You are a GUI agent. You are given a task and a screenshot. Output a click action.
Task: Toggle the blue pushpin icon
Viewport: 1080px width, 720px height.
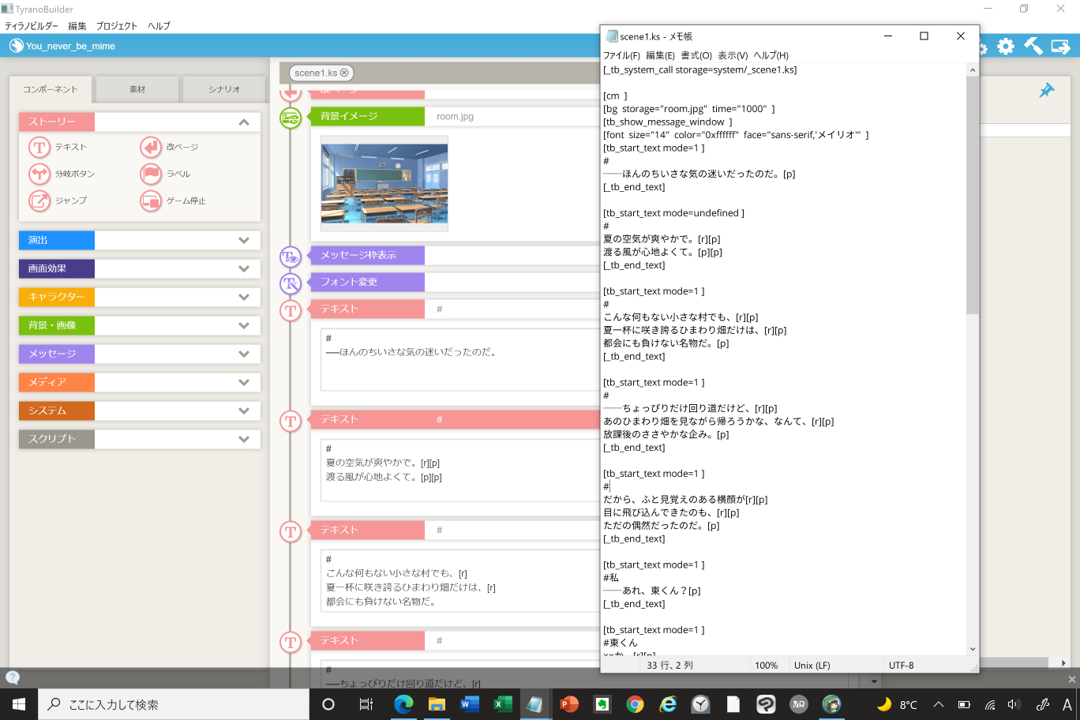1046,91
